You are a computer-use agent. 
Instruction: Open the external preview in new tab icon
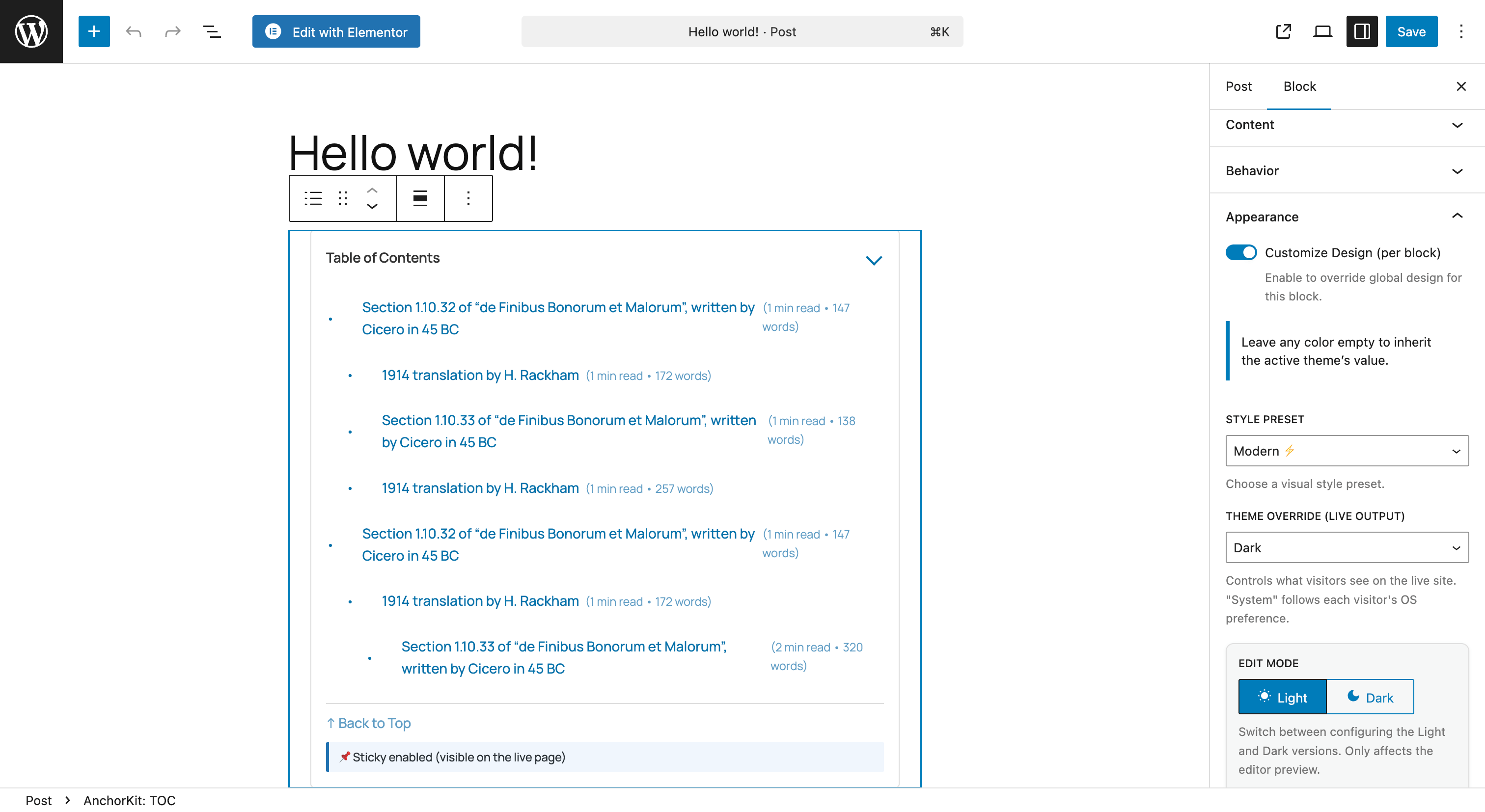(1282, 31)
